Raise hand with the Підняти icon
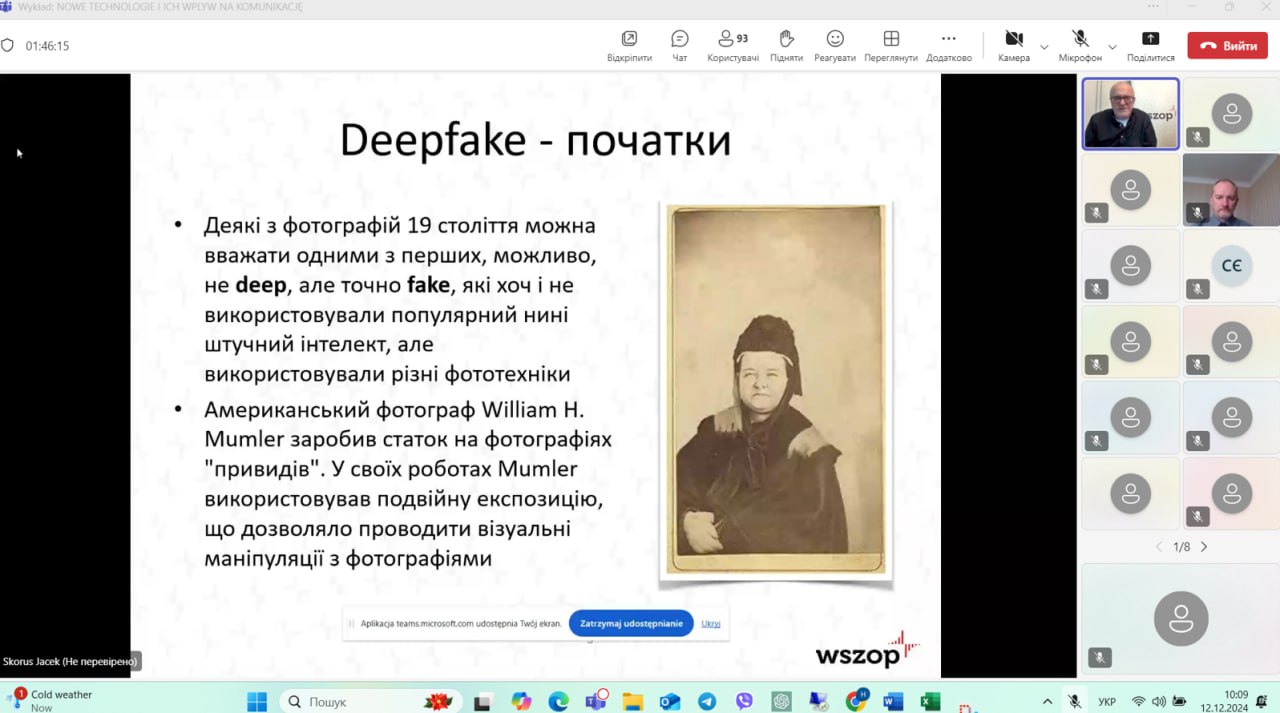Screen dimensions: 1280x713 click(787, 45)
